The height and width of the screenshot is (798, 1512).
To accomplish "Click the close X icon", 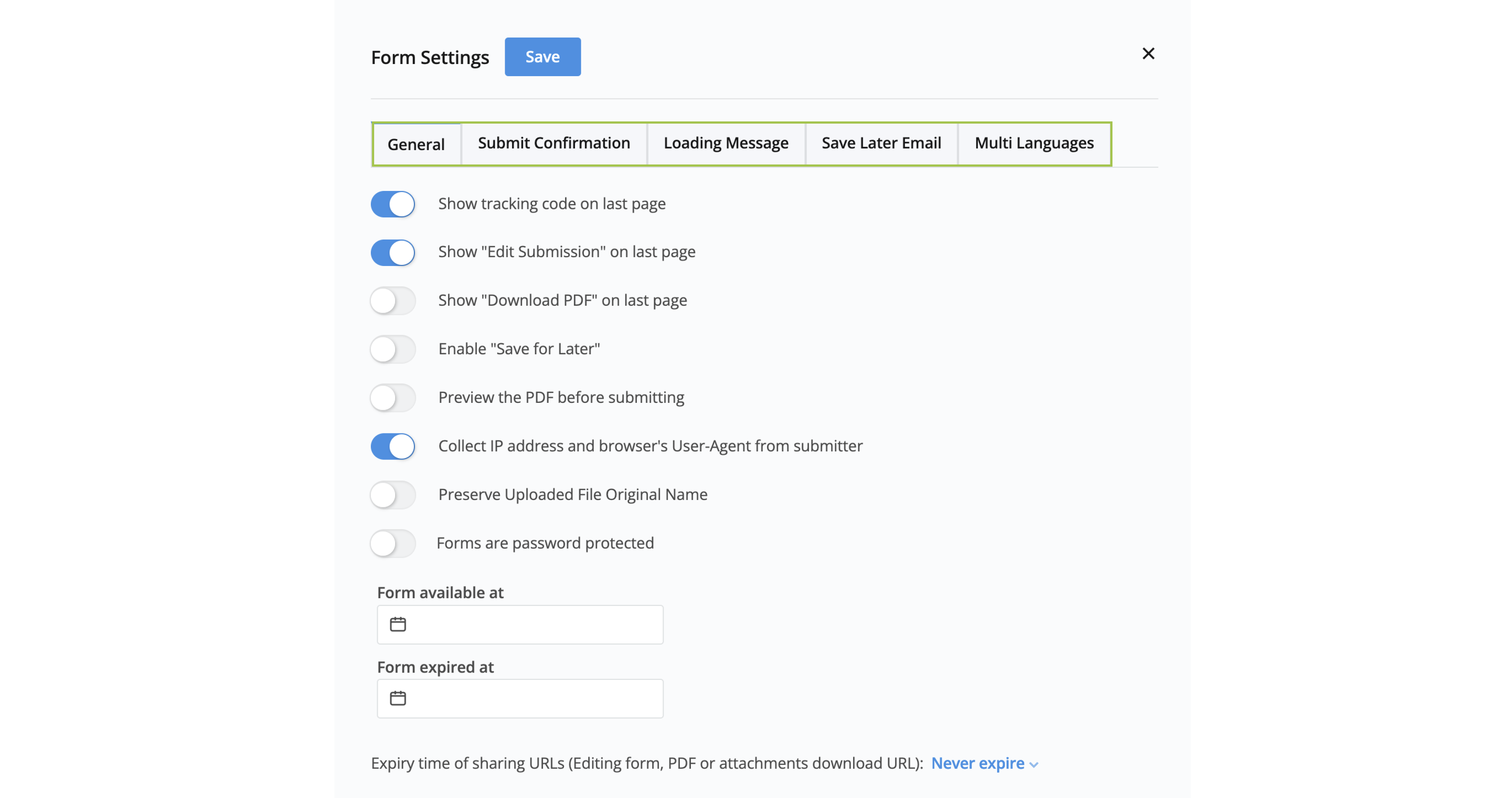I will click(1148, 53).
